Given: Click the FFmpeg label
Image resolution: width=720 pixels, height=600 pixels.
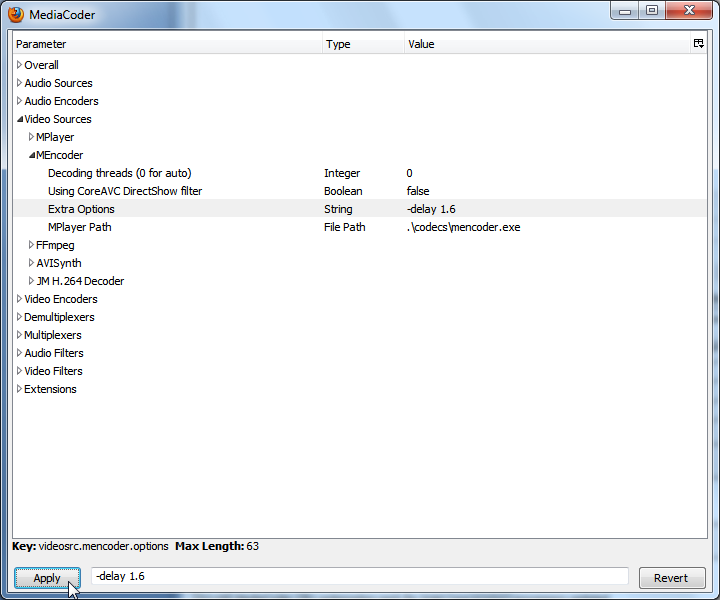Looking at the screenshot, I should 55,245.
